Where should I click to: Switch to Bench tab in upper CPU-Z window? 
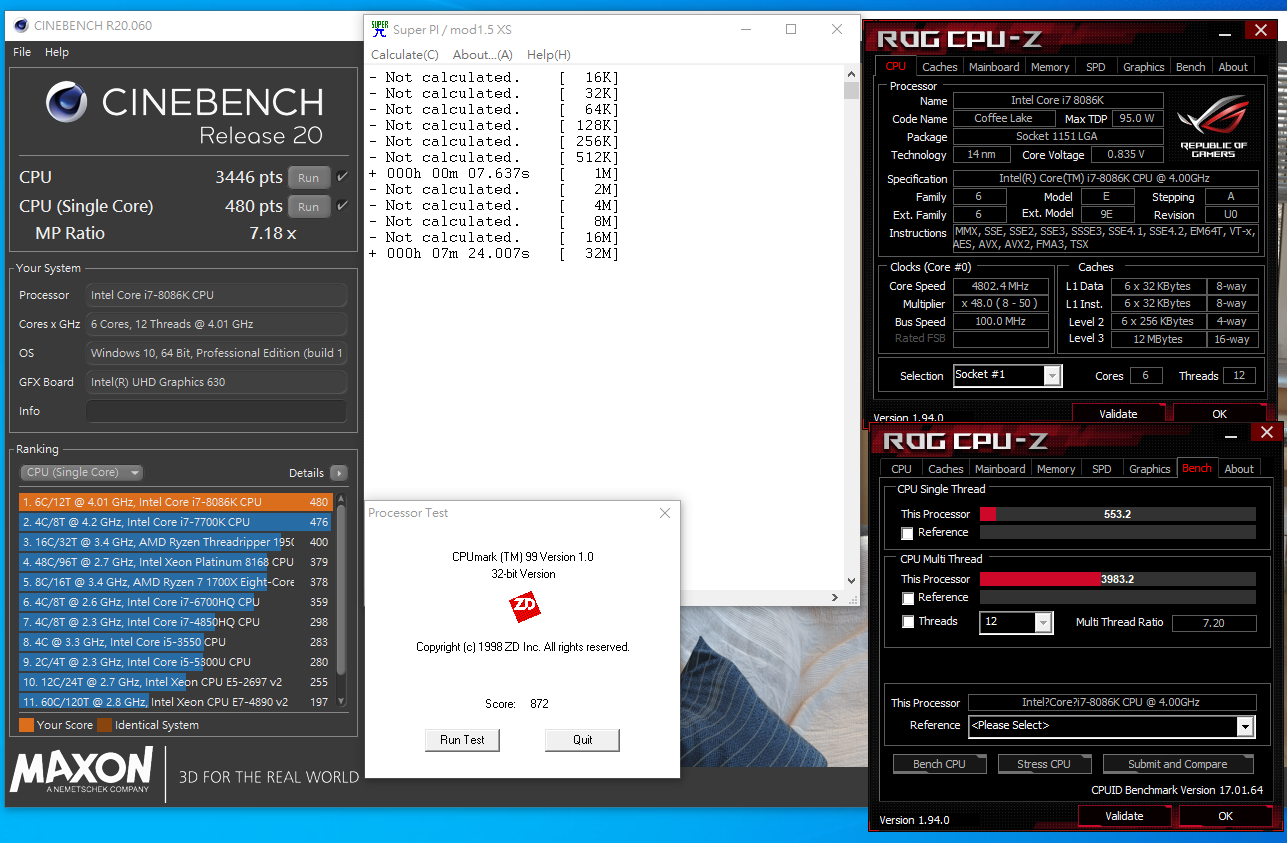[1190, 67]
